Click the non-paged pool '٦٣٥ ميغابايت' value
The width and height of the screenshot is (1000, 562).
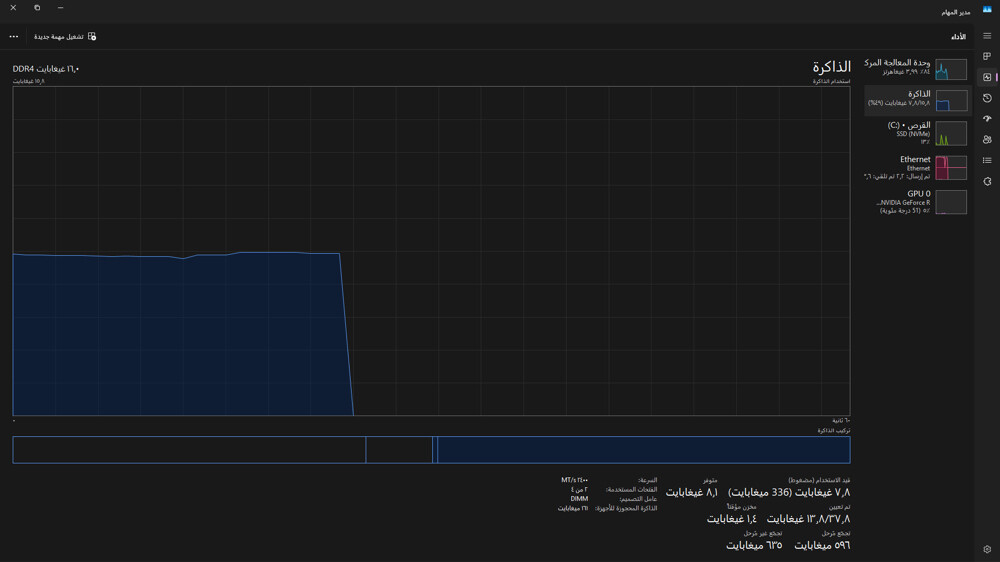(754, 545)
